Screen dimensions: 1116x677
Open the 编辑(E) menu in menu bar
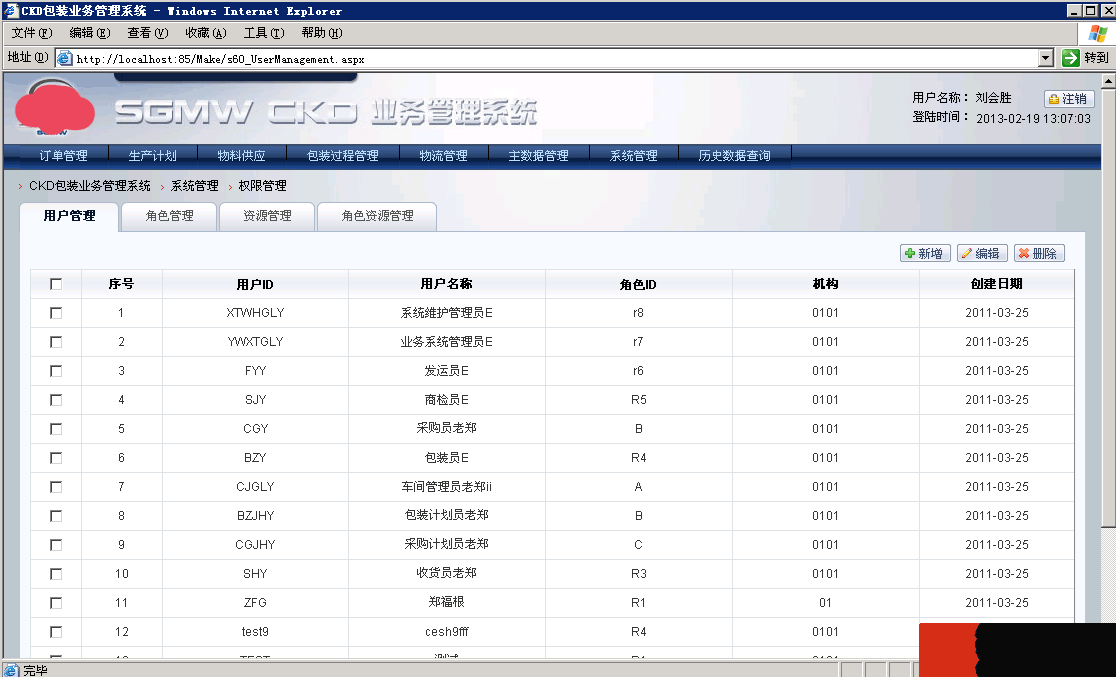click(x=90, y=33)
